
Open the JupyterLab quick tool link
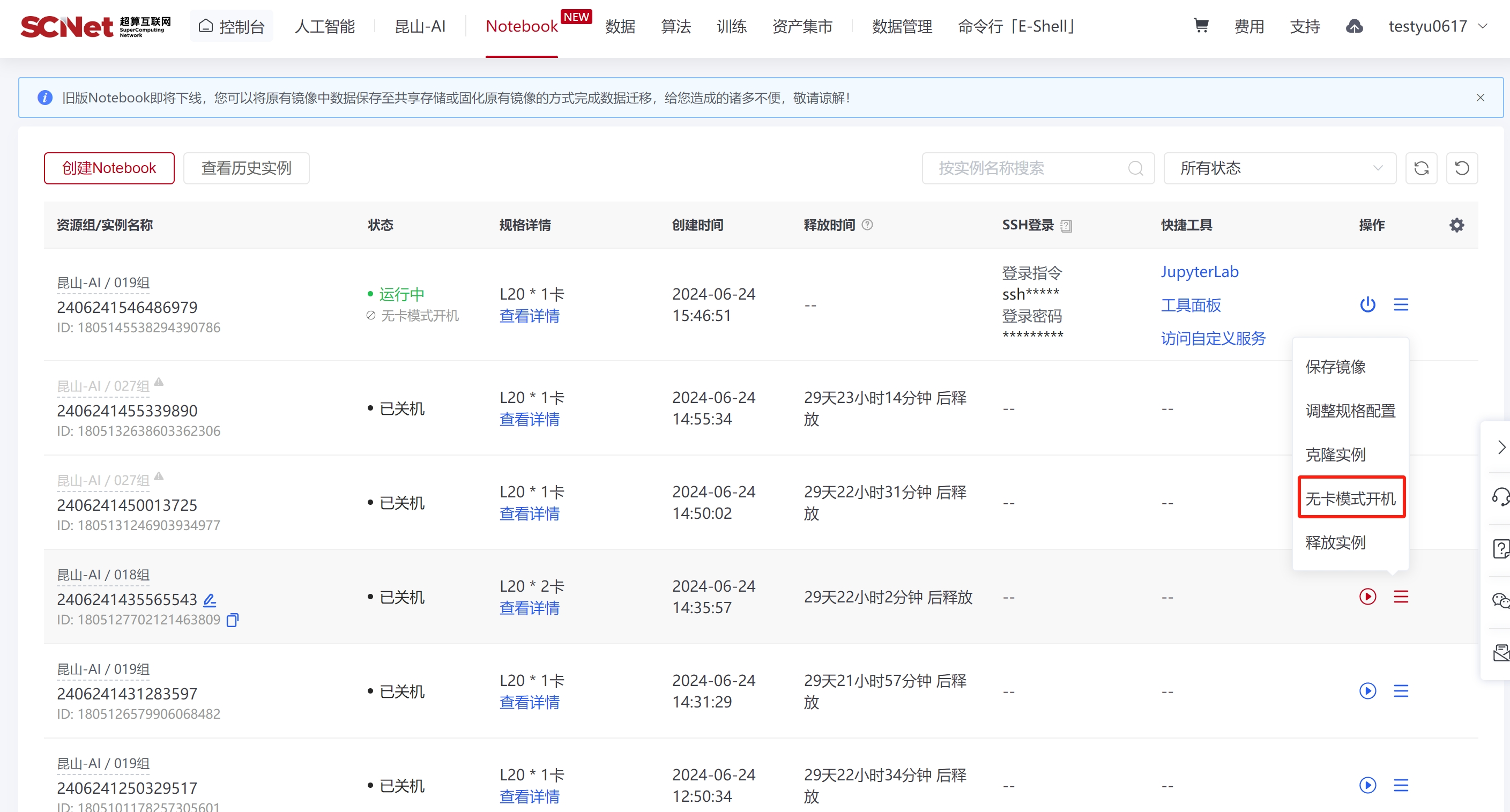pos(1199,271)
